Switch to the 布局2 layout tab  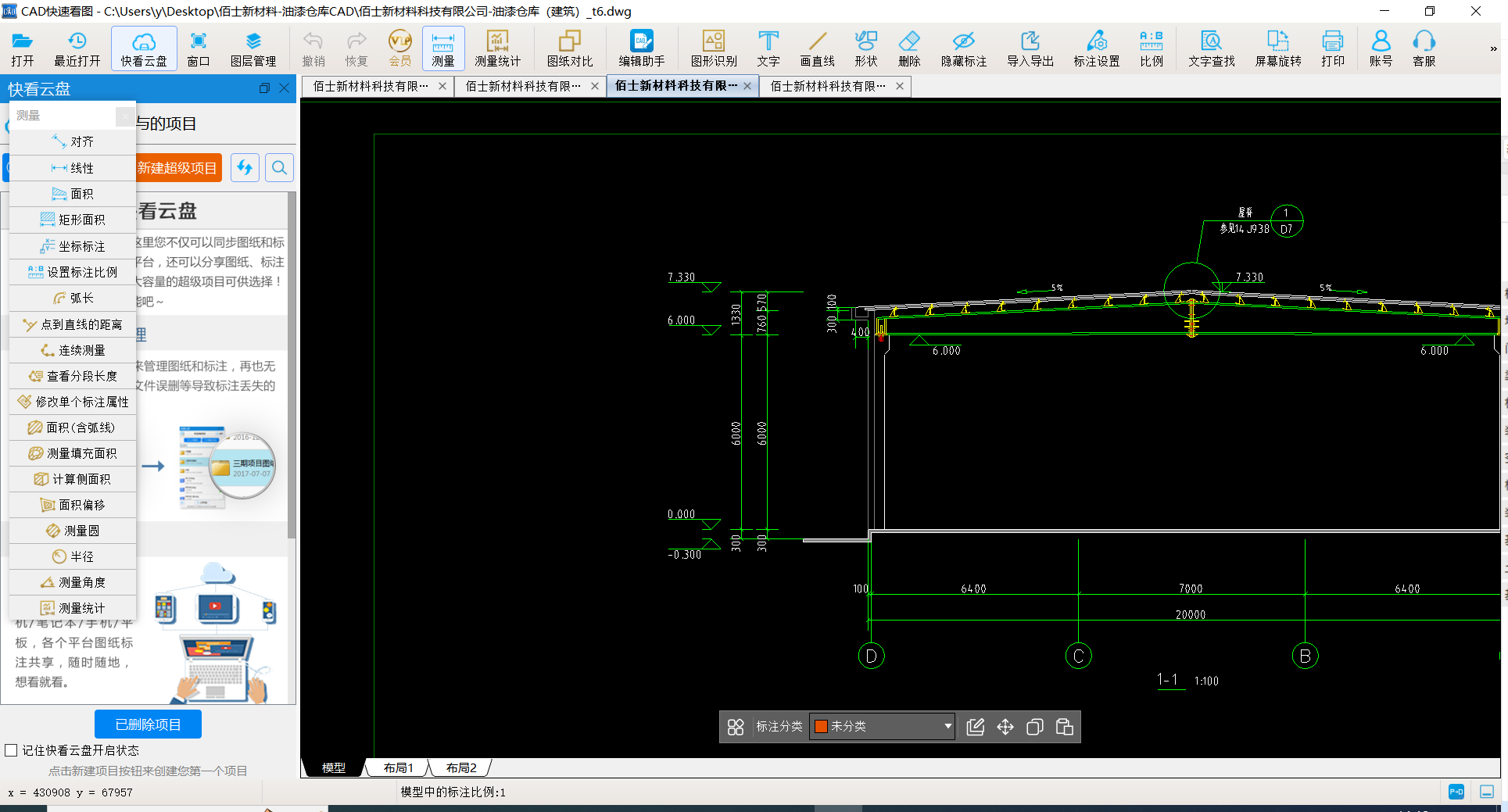pyautogui.click(x=461, y=768)
